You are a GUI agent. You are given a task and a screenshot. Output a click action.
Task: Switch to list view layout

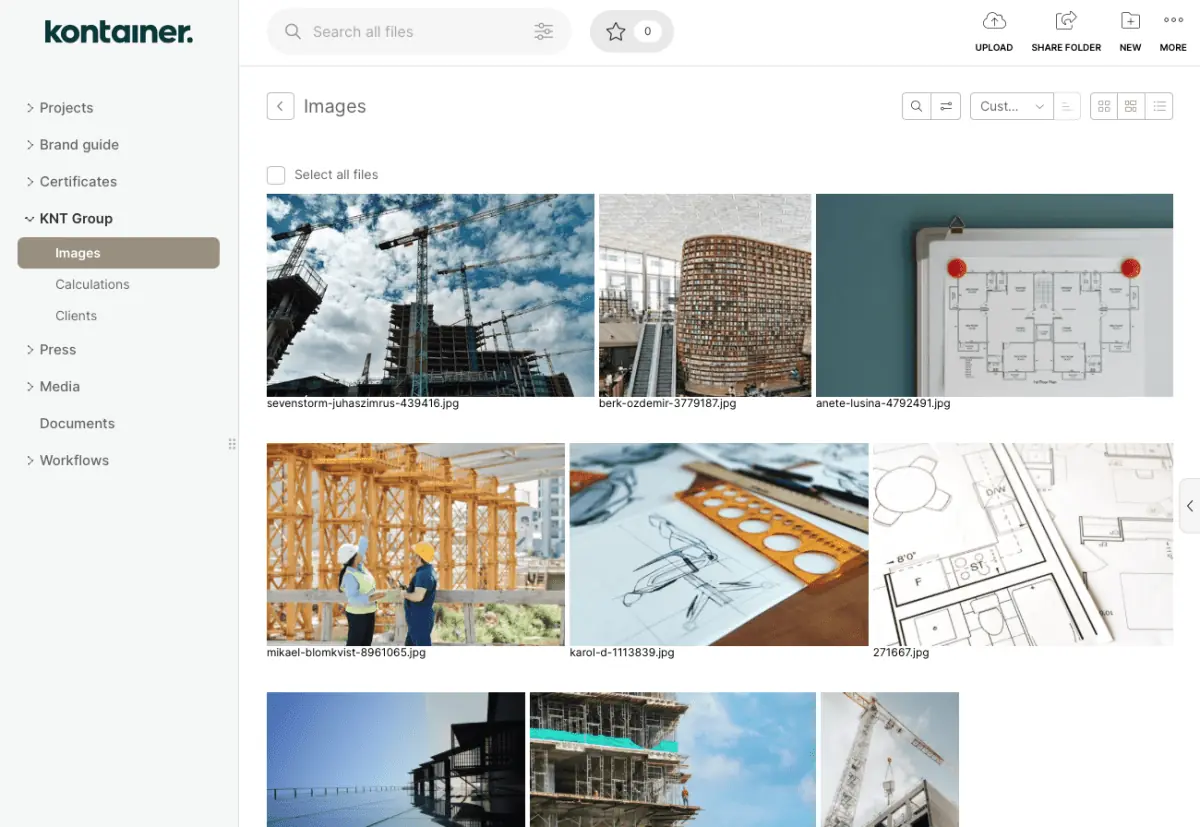tap(1159, 105)
